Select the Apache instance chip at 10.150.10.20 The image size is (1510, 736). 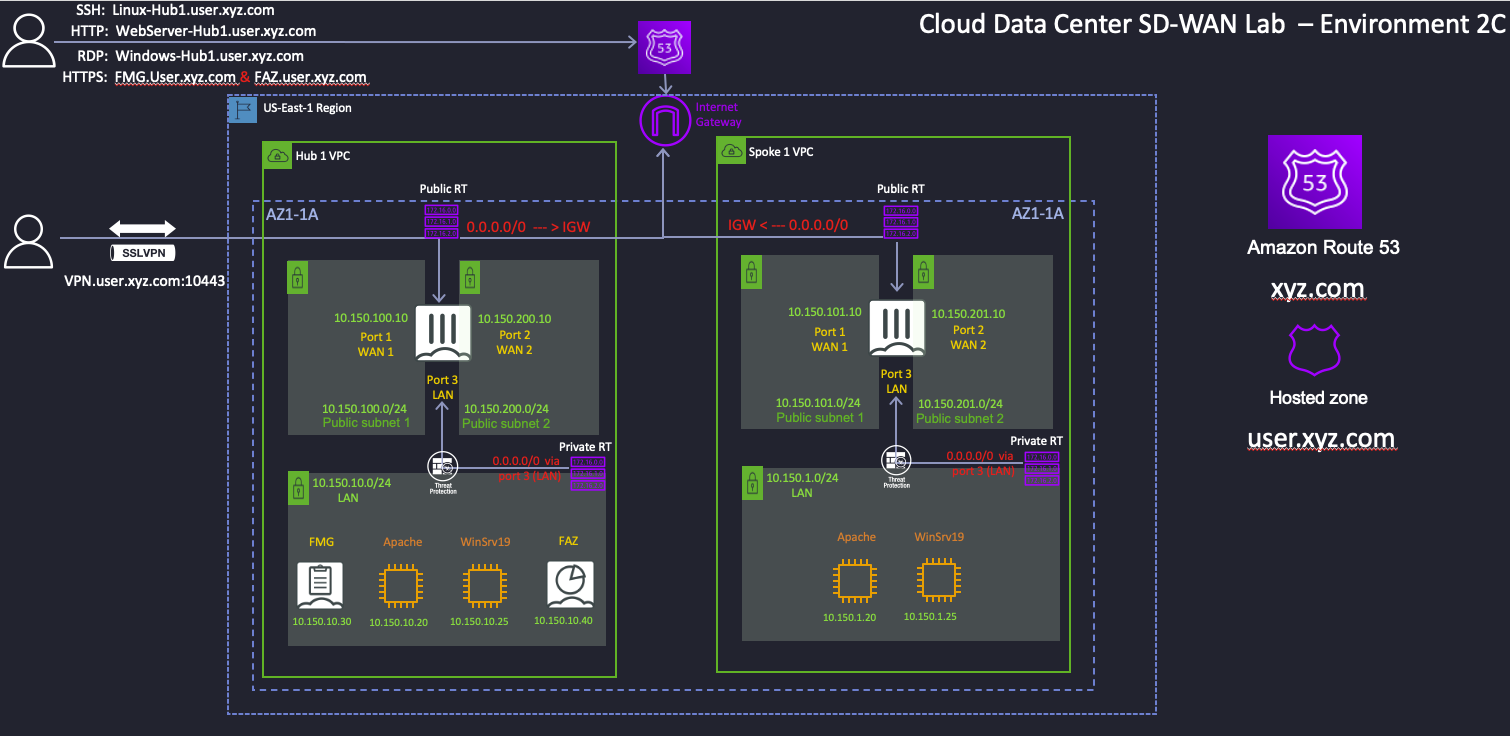(x=401, y=585)
